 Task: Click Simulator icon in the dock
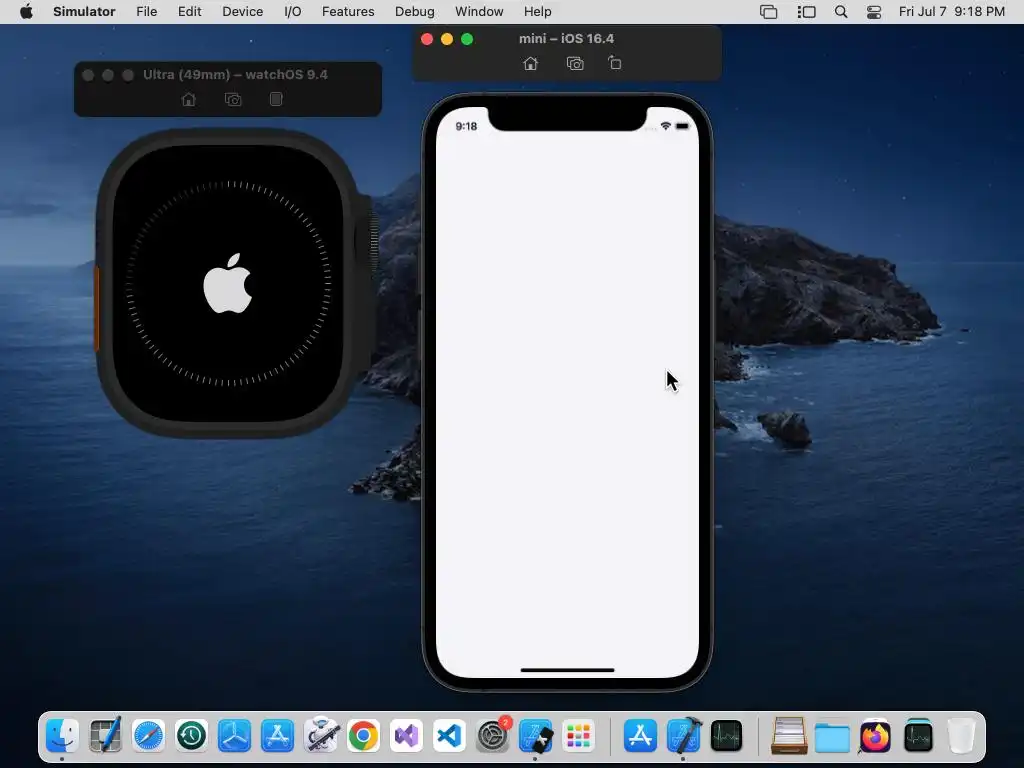[x=536, y=736]
